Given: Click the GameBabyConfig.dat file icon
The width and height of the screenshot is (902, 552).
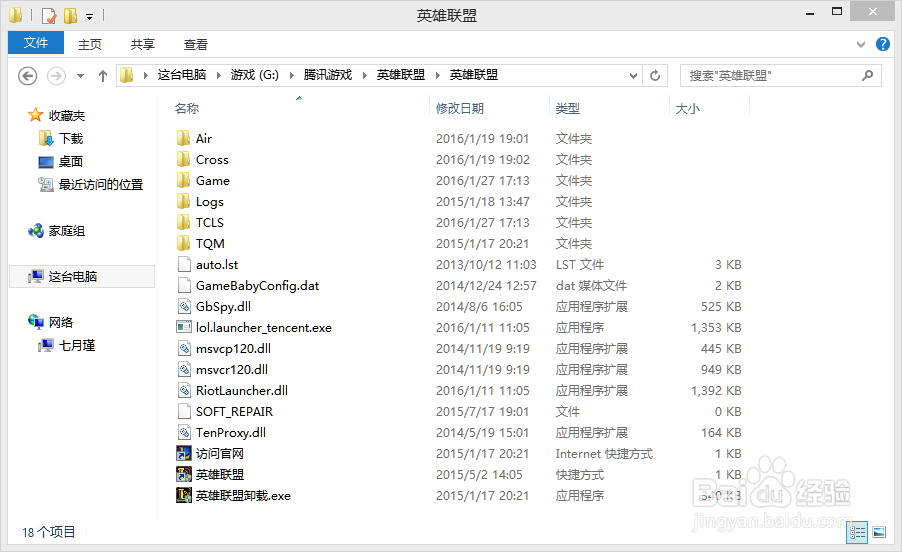Looking at the screenshot, I should point(184,285).
